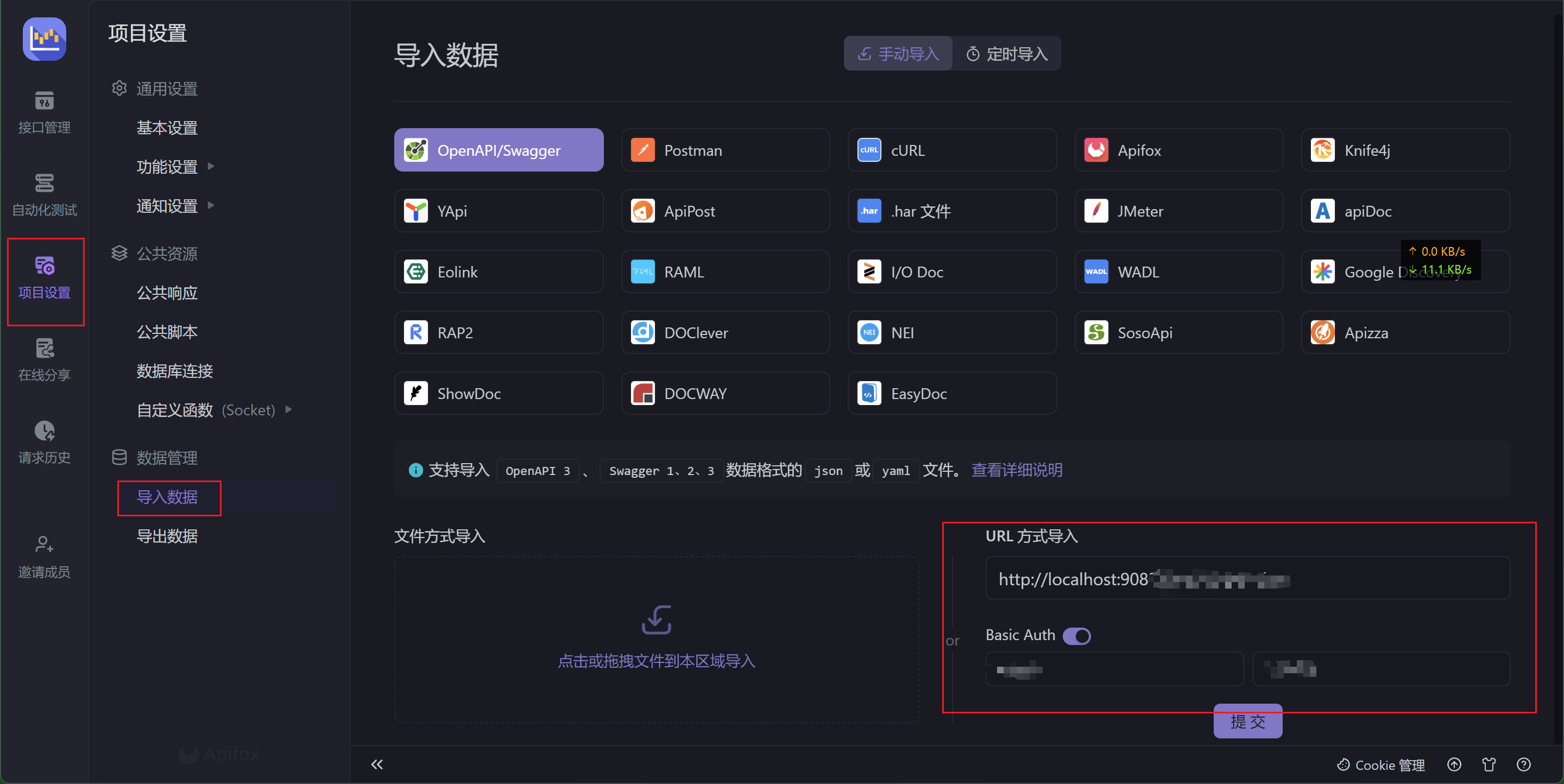Toggle the Basic Auth switch
This screenshot has width=1564, height=784.
coord(1076,635)
